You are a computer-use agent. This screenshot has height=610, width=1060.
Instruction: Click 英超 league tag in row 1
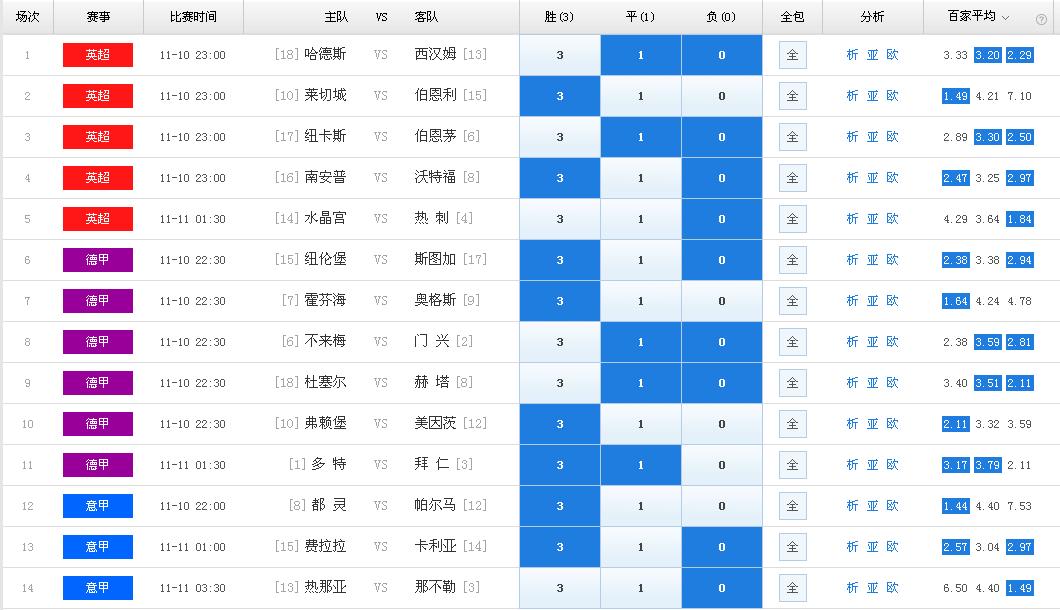(x=97, y=55)
